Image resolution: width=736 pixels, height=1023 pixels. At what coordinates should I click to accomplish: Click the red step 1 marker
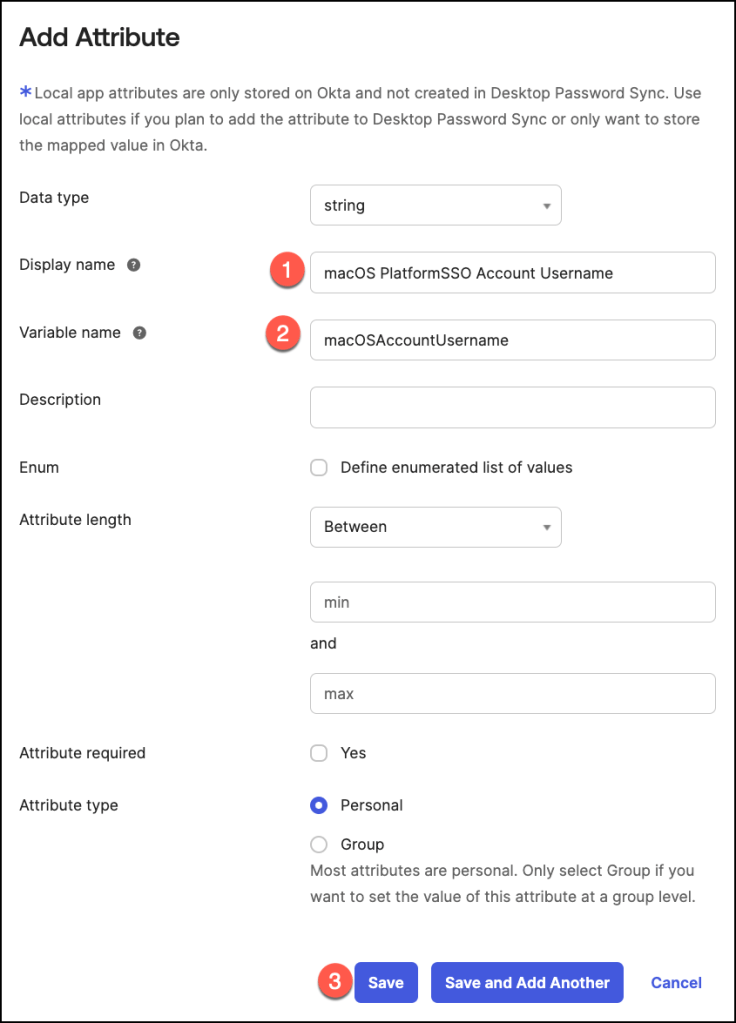coord(288,270)
